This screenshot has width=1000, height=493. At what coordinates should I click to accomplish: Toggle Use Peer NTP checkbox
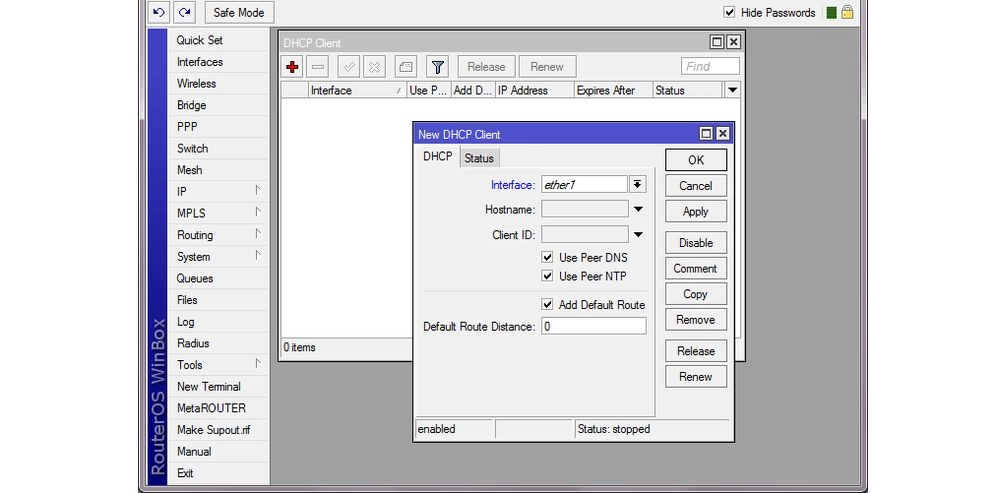point(547,276)
